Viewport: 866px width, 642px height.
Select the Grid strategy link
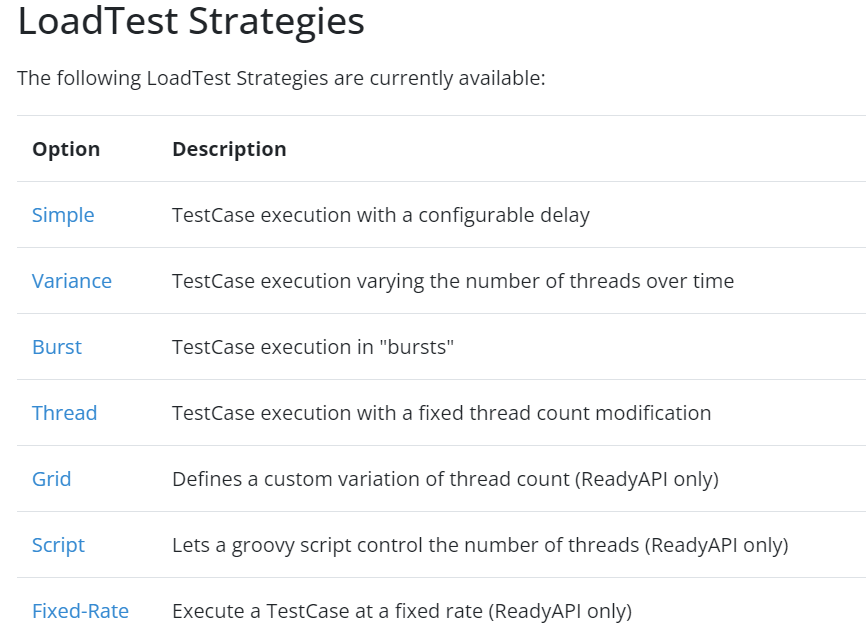pos(52,479)
